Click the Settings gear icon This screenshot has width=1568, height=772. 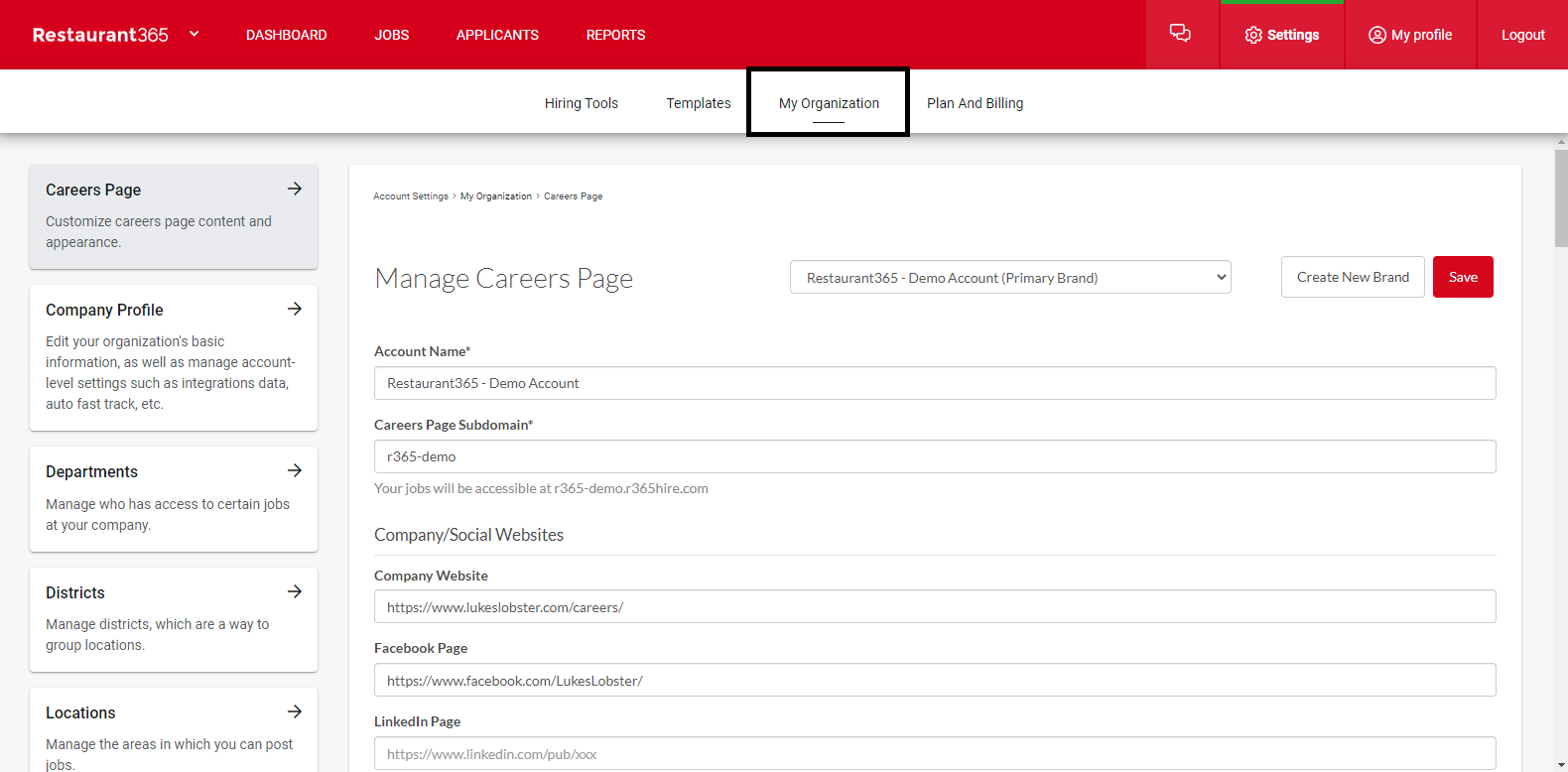[1253, 35]
